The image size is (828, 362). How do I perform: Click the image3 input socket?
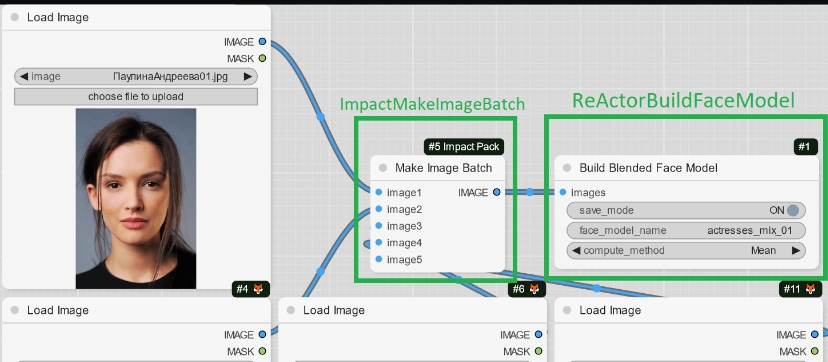379,226
